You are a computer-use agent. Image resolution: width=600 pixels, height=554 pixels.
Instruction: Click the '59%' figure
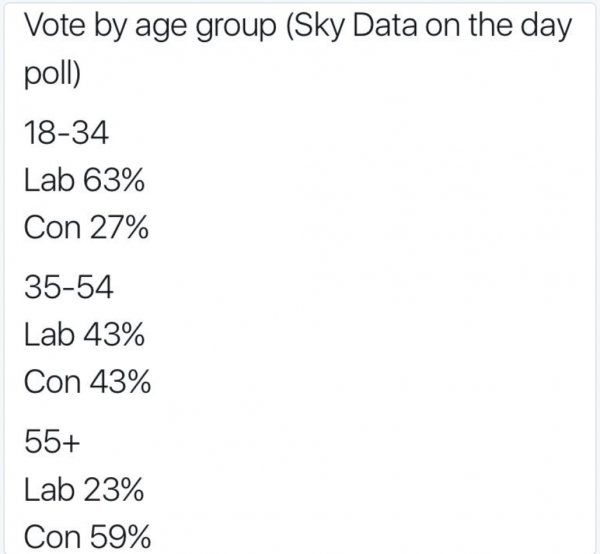click(121, 537)
